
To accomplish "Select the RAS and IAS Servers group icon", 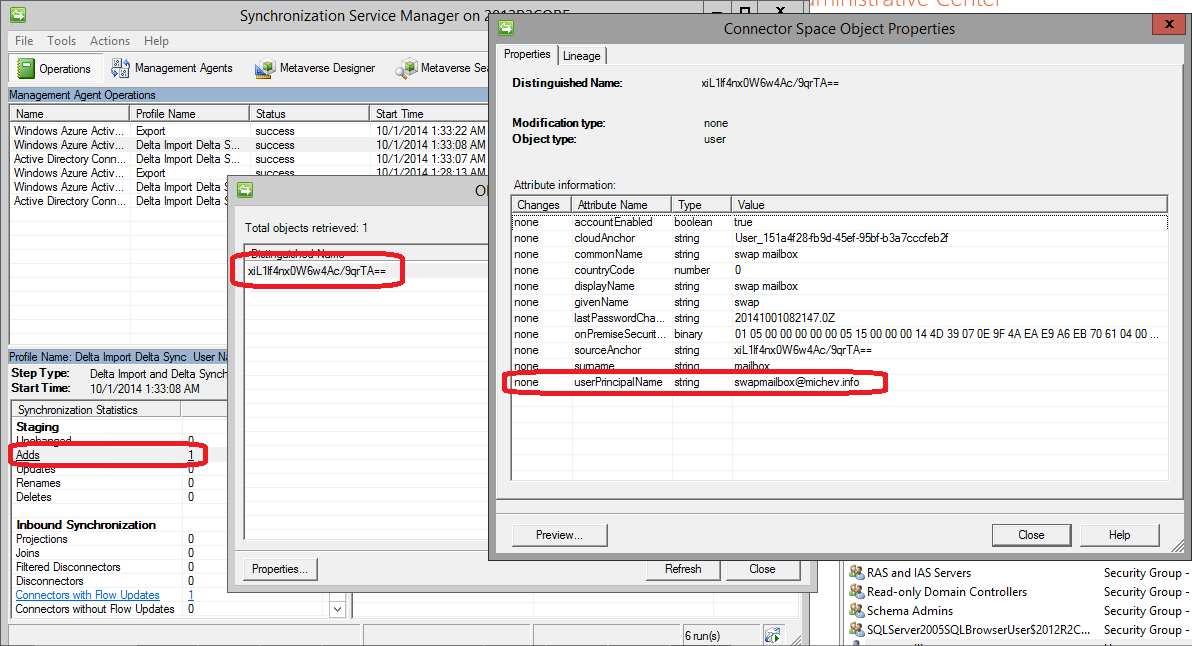I will [x=858, y=572].
